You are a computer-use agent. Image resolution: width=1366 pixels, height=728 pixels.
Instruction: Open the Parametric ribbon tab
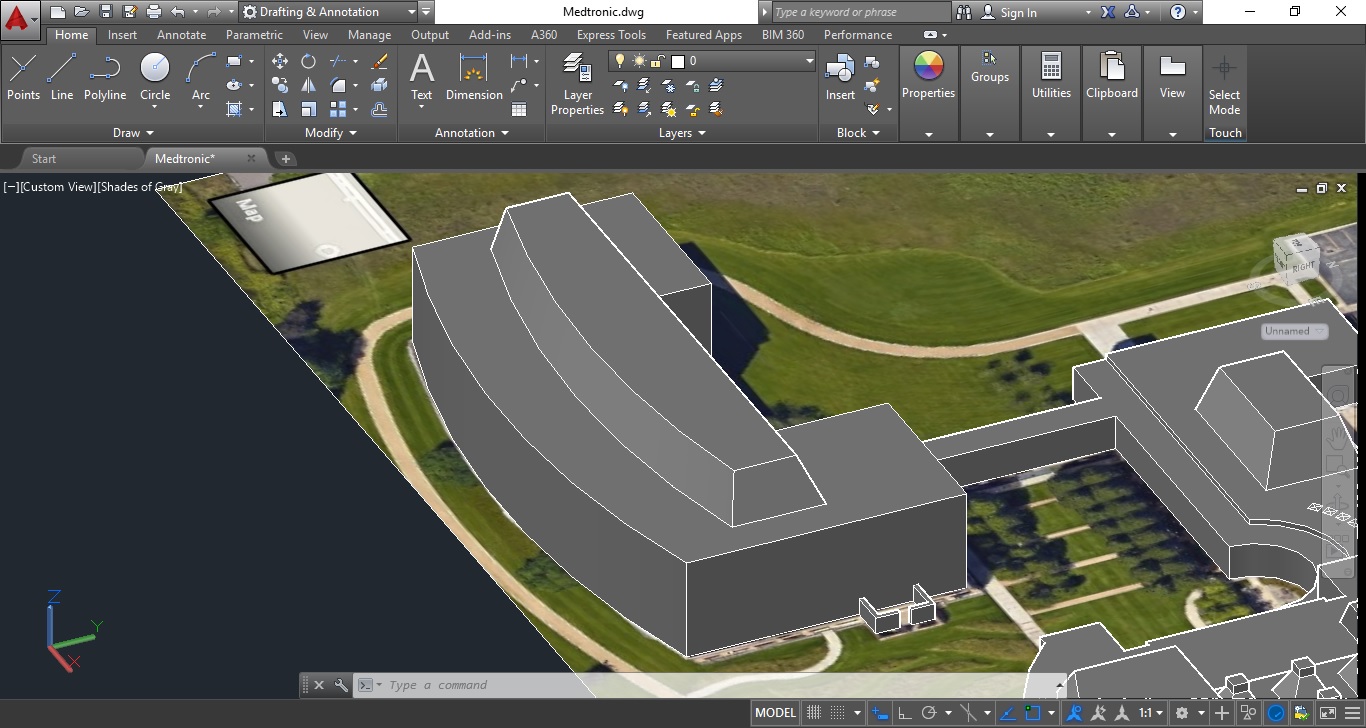point(254,34)
